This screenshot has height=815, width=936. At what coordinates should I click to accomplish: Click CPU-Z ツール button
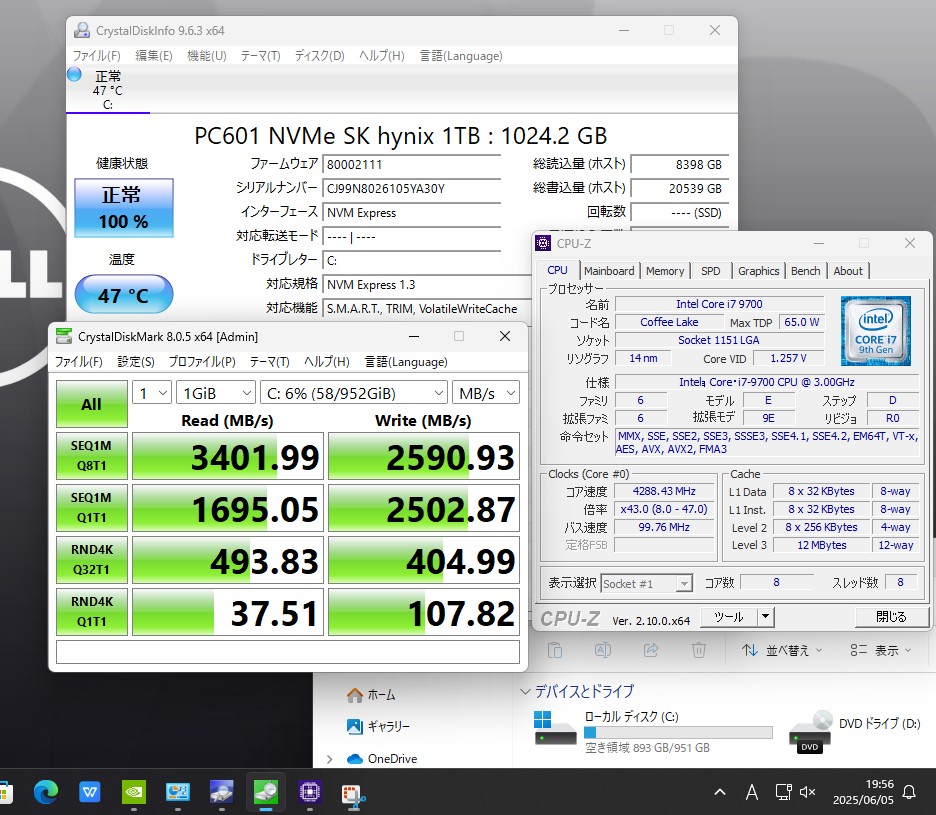728,617
